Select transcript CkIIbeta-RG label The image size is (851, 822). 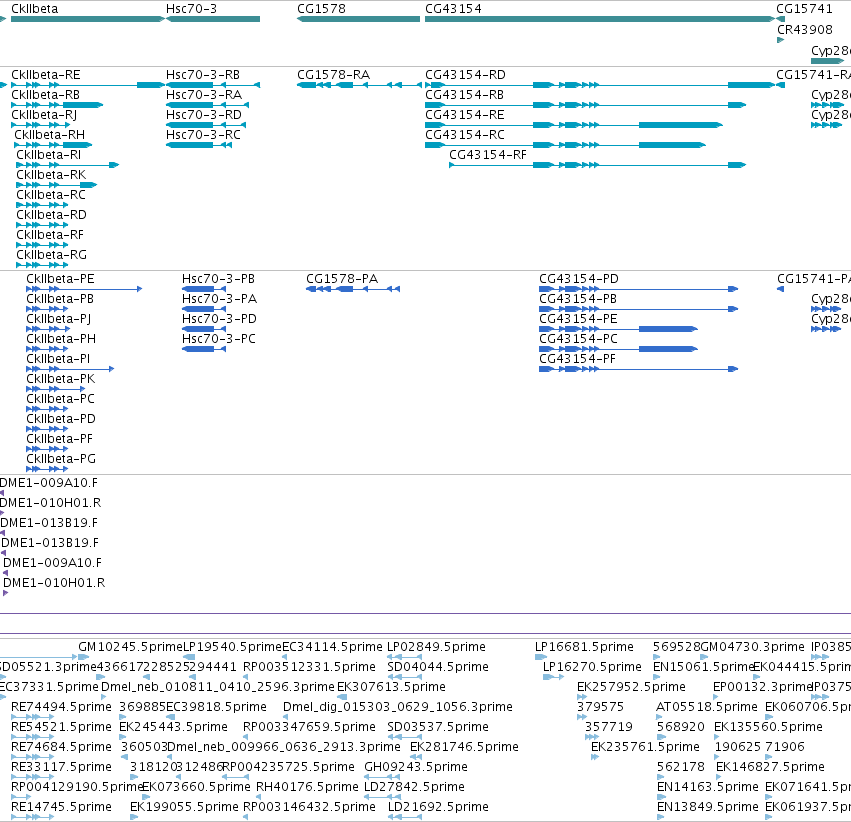click(x=52, y=255)
